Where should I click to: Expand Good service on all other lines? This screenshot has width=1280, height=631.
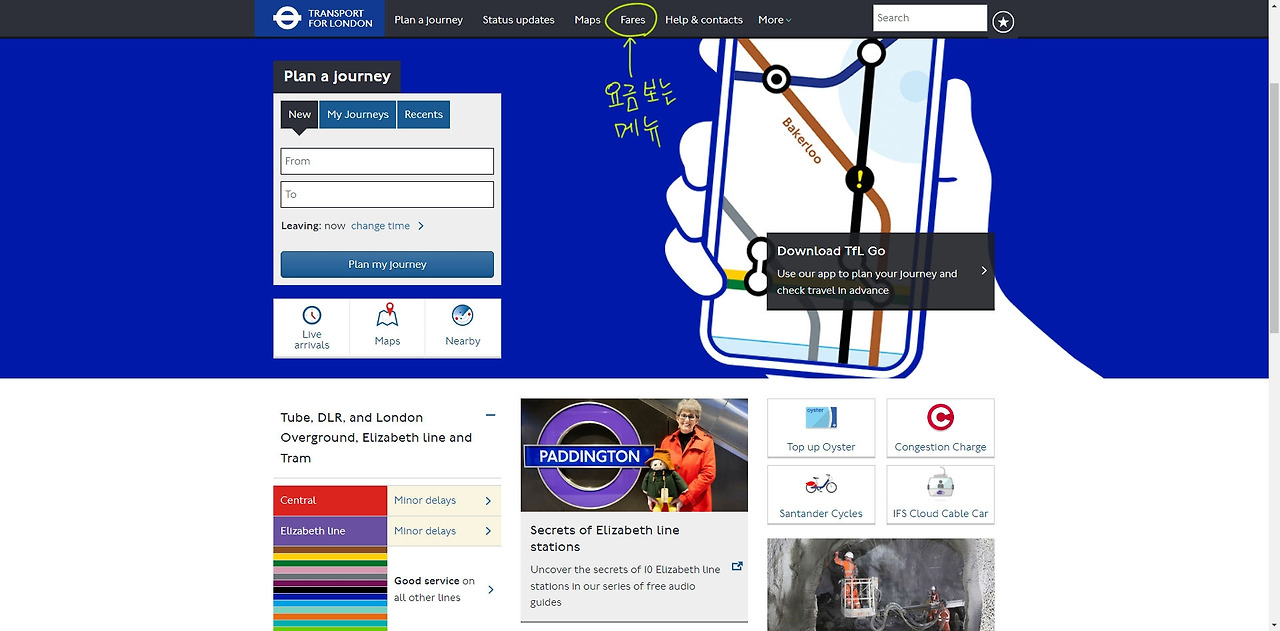[444, 589]
